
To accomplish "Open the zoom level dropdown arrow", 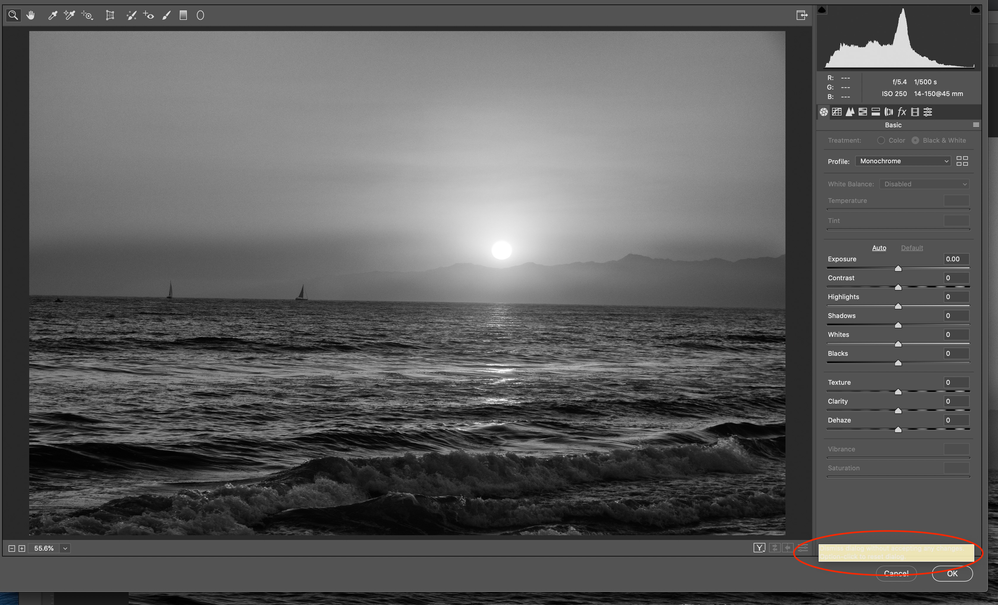I will 65,548.
